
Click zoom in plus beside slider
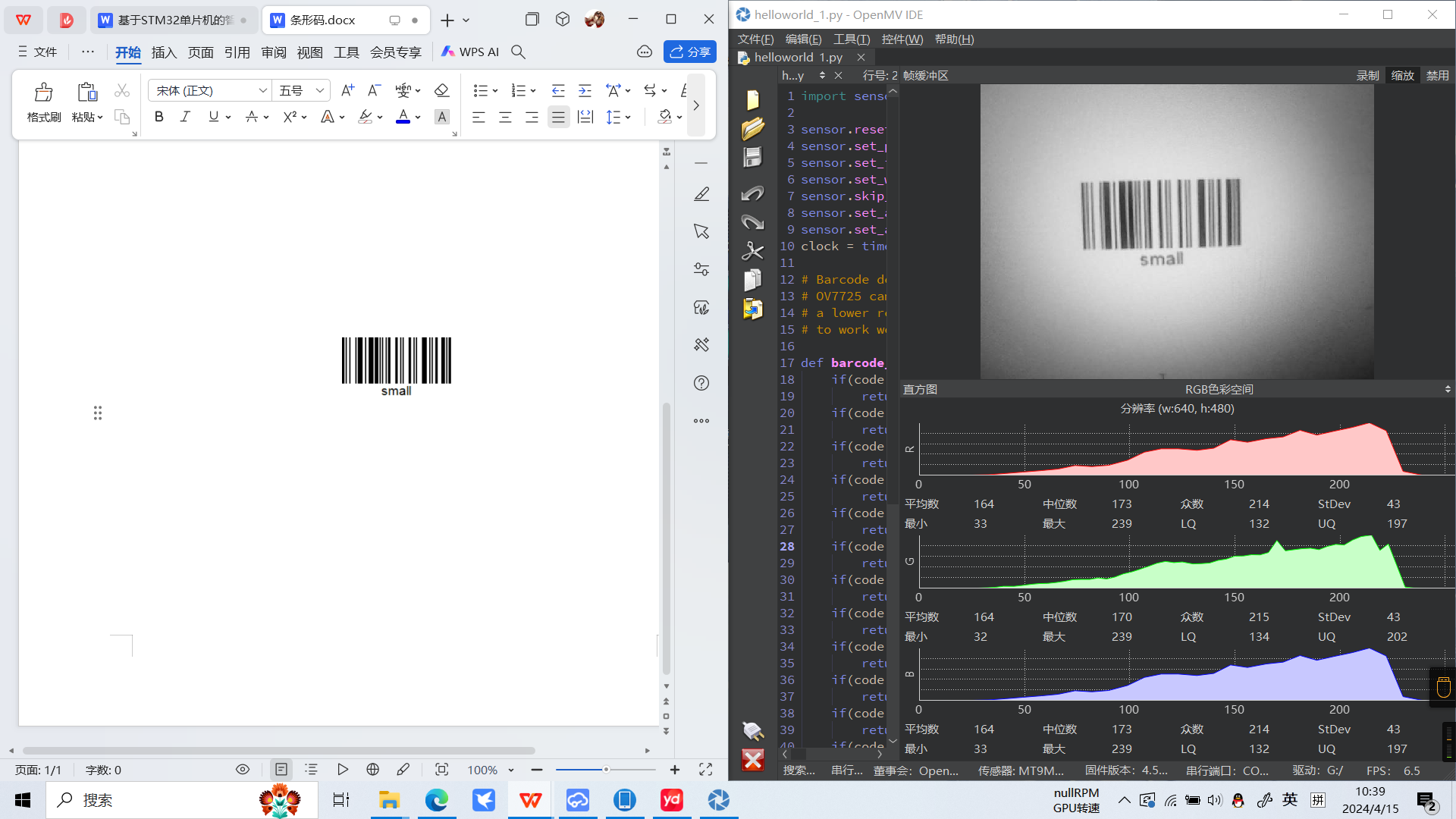click(x=675, y=770)
